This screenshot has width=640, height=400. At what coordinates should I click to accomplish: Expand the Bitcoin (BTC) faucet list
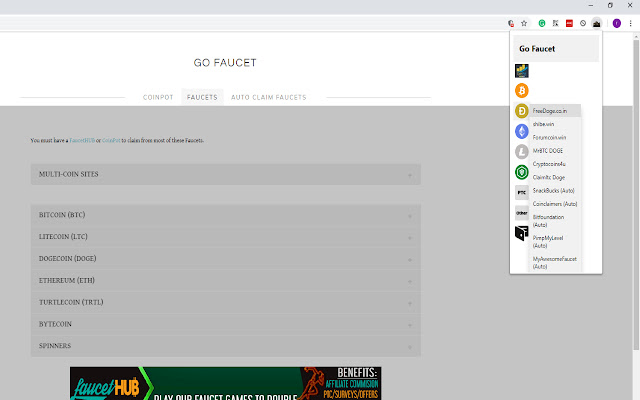tap(225, 215)
